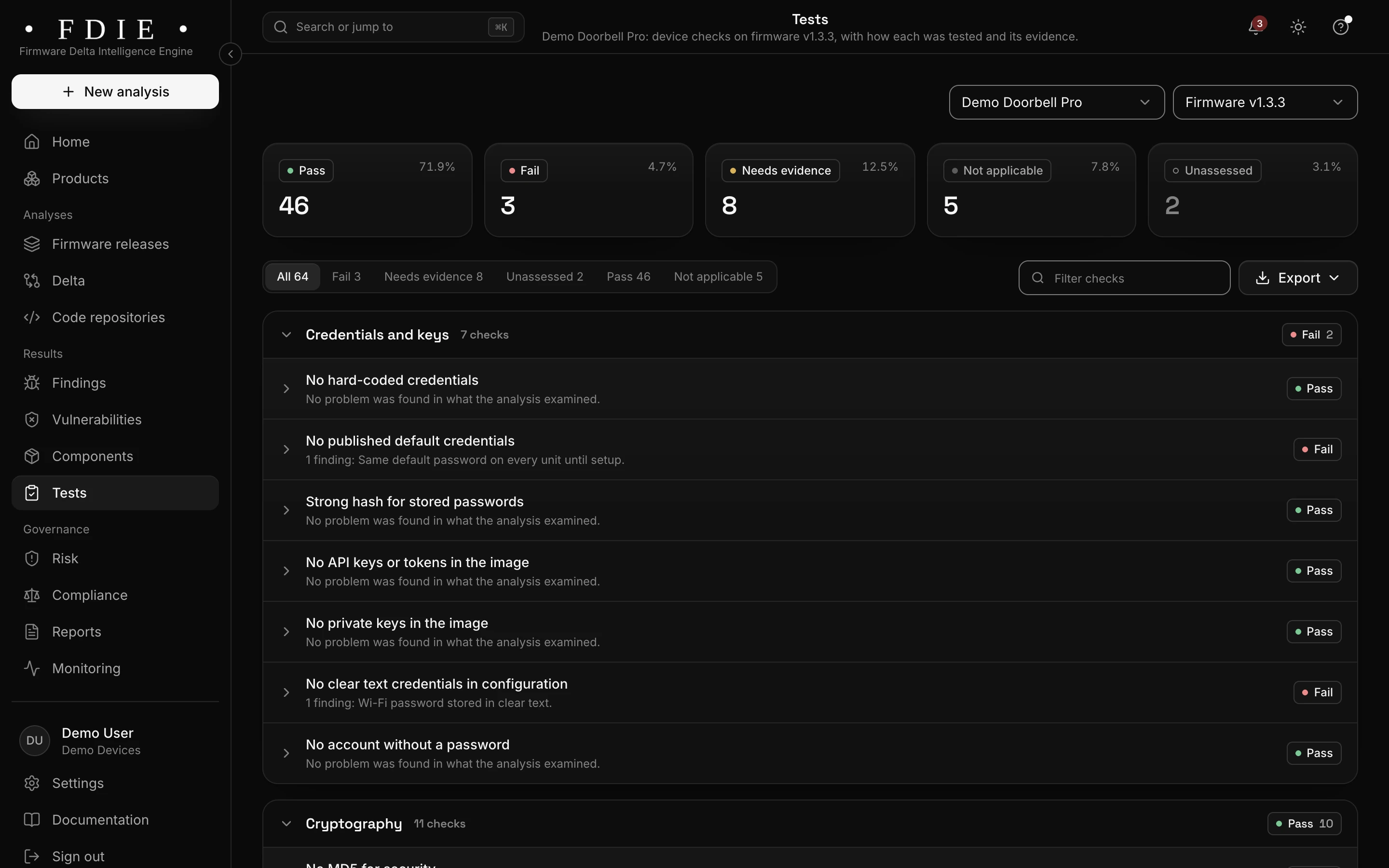Select the Unassessed 2 filter tab
This screenshot has height=868, width=1389.
tap(545, 277)
